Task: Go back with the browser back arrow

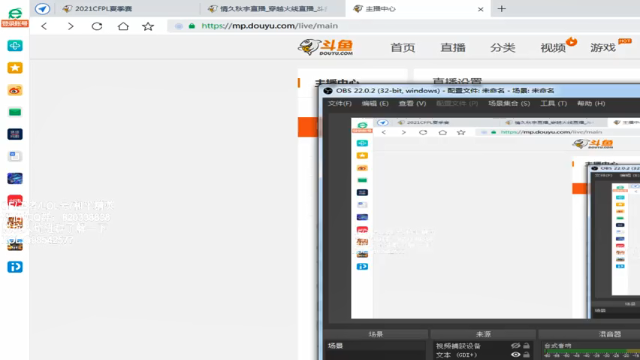Action: [44, 26]
